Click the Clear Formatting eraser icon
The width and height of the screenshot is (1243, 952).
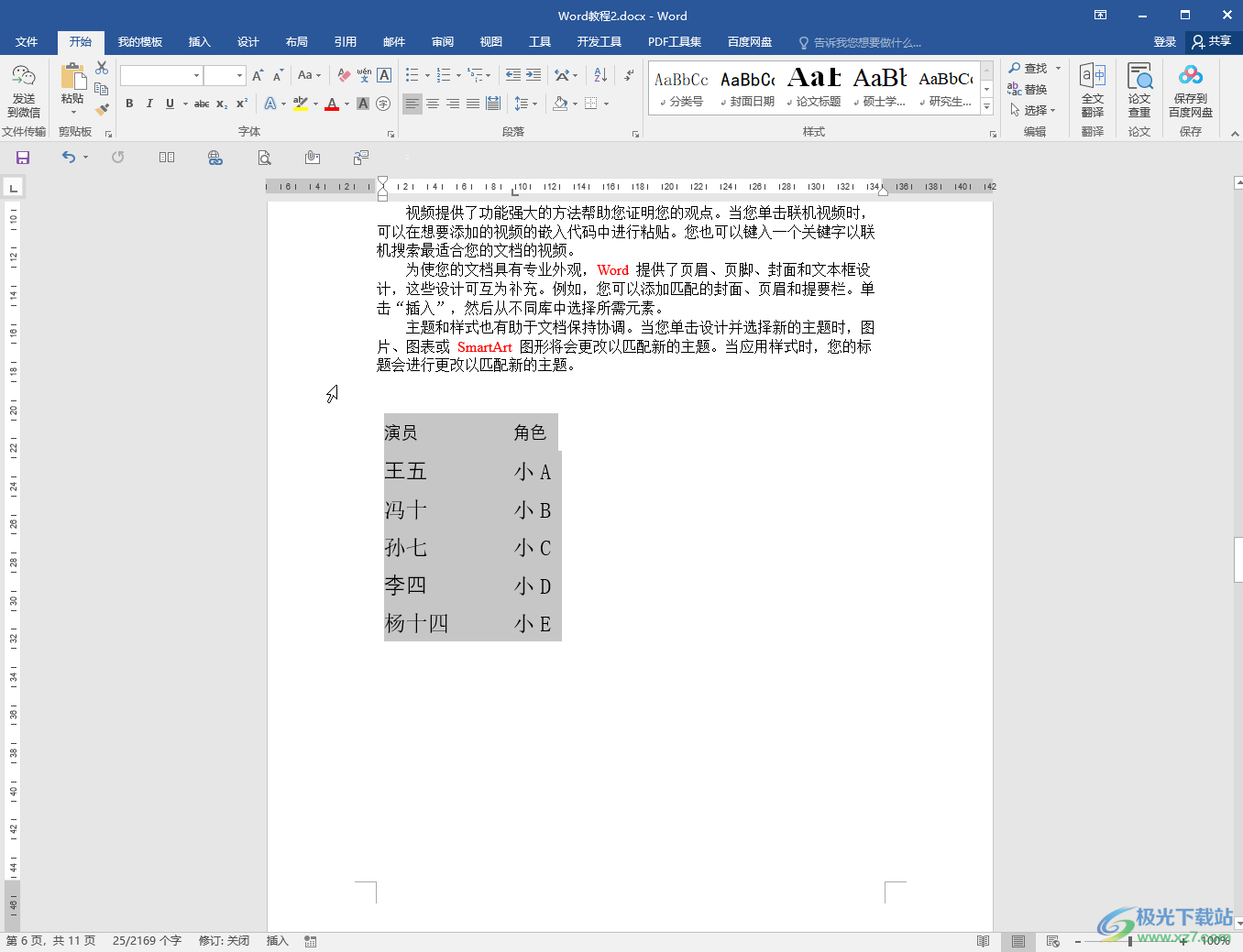pyautogui.click(x=344, y=75)
